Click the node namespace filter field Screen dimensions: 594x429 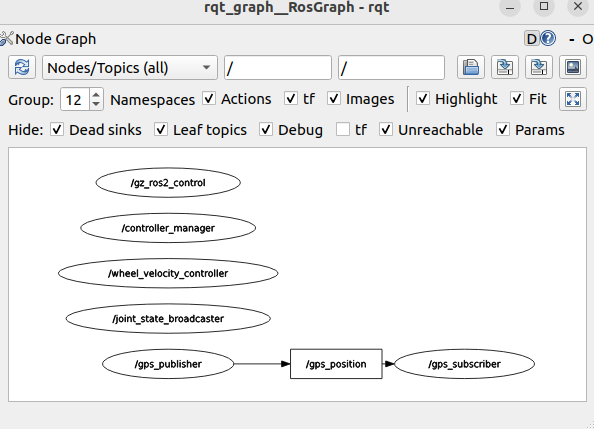[x=278, y=67]
